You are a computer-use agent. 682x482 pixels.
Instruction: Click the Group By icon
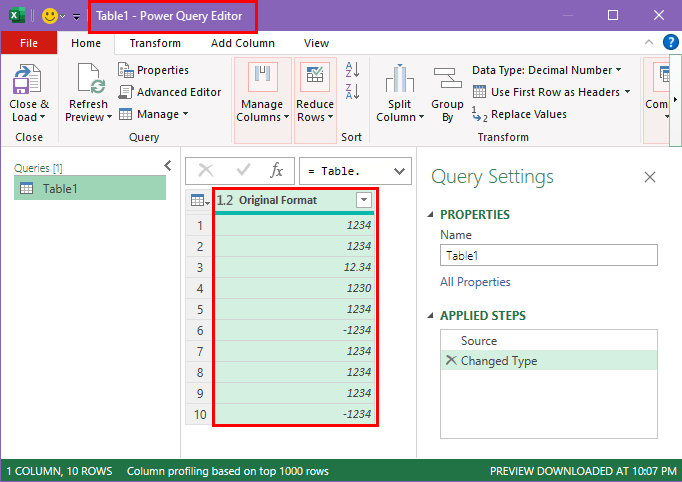coord(448,79)
